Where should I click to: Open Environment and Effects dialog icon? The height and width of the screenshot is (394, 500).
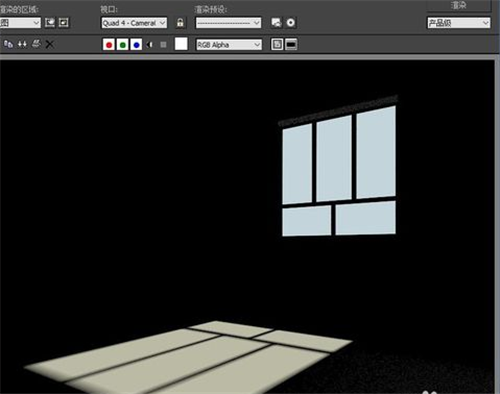pos(291,23)
